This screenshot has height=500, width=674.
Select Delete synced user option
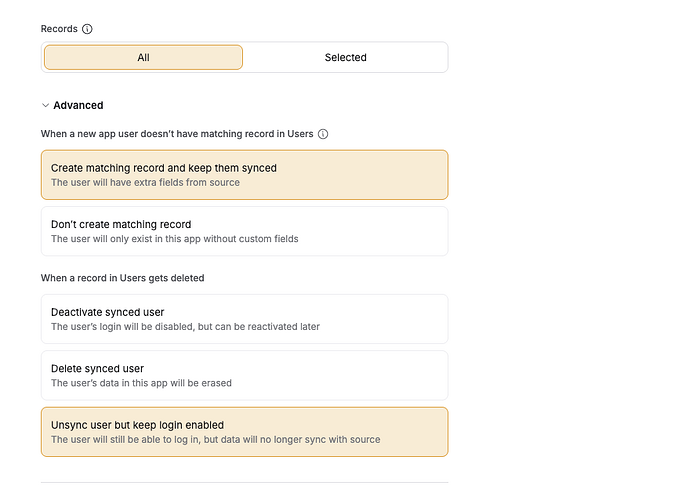(244, 375)
